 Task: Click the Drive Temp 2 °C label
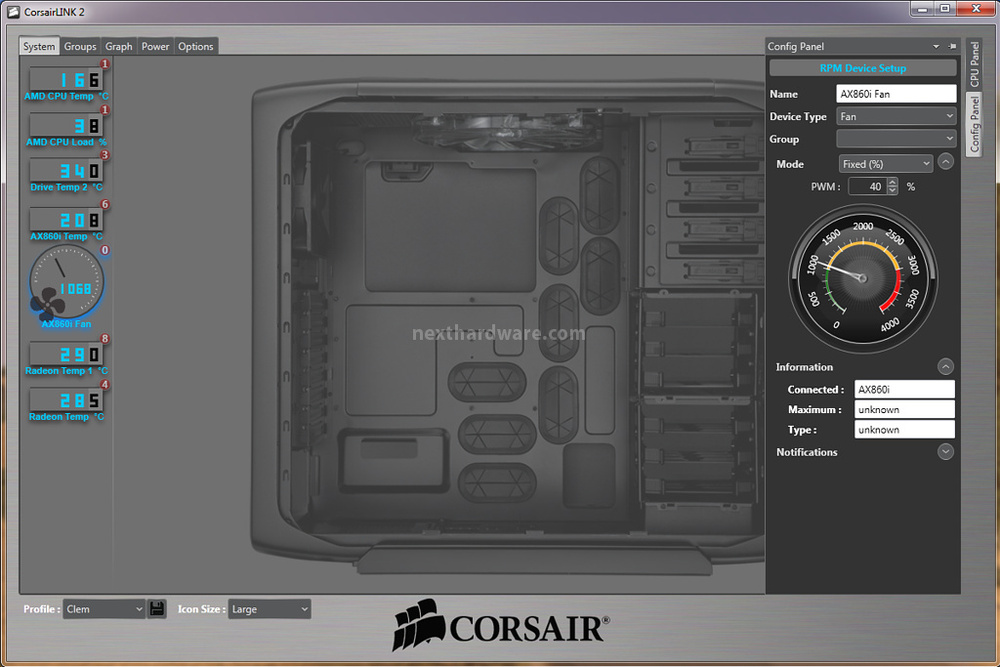click(66, 187)
